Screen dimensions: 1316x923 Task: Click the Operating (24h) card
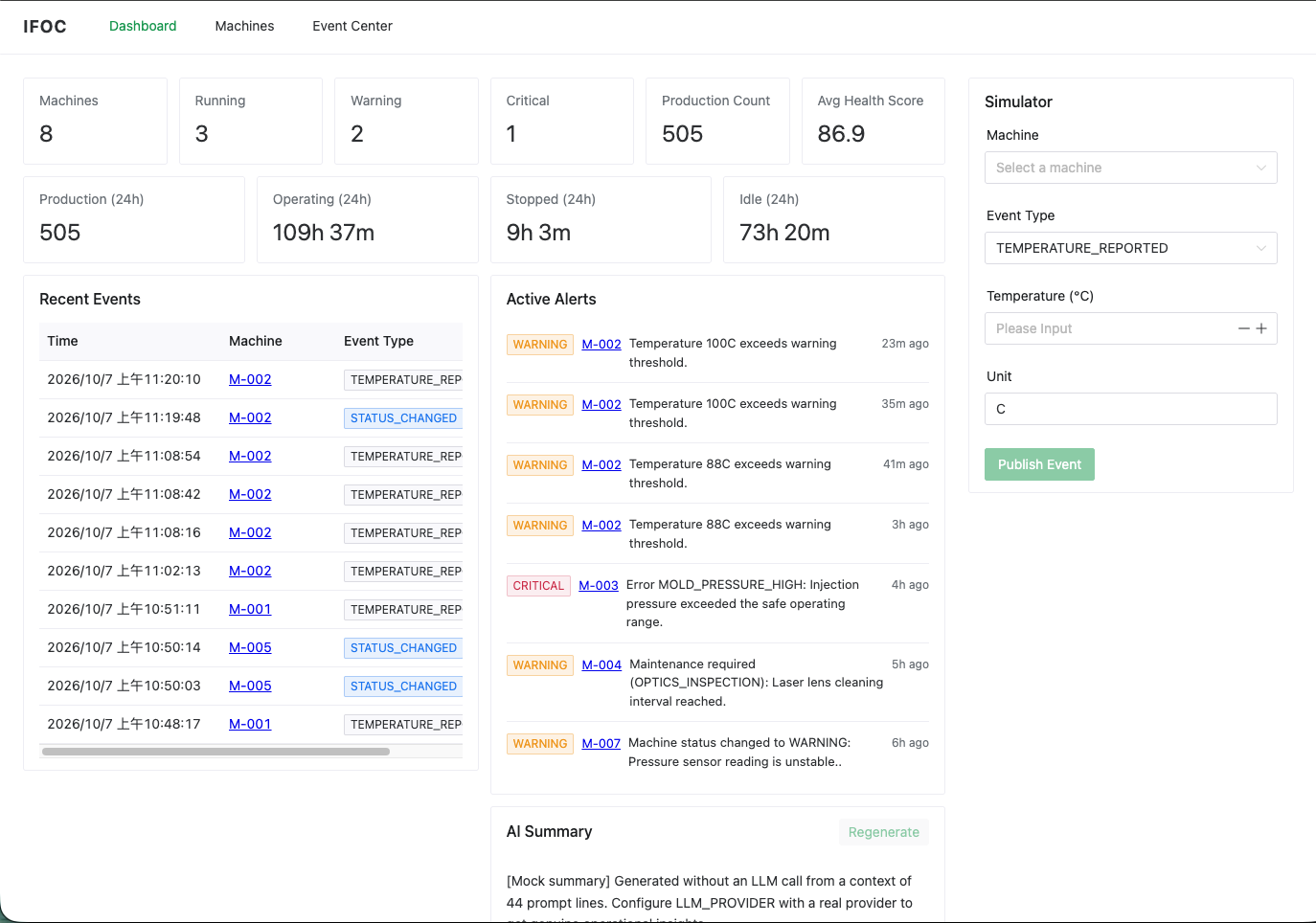(368, 219)
